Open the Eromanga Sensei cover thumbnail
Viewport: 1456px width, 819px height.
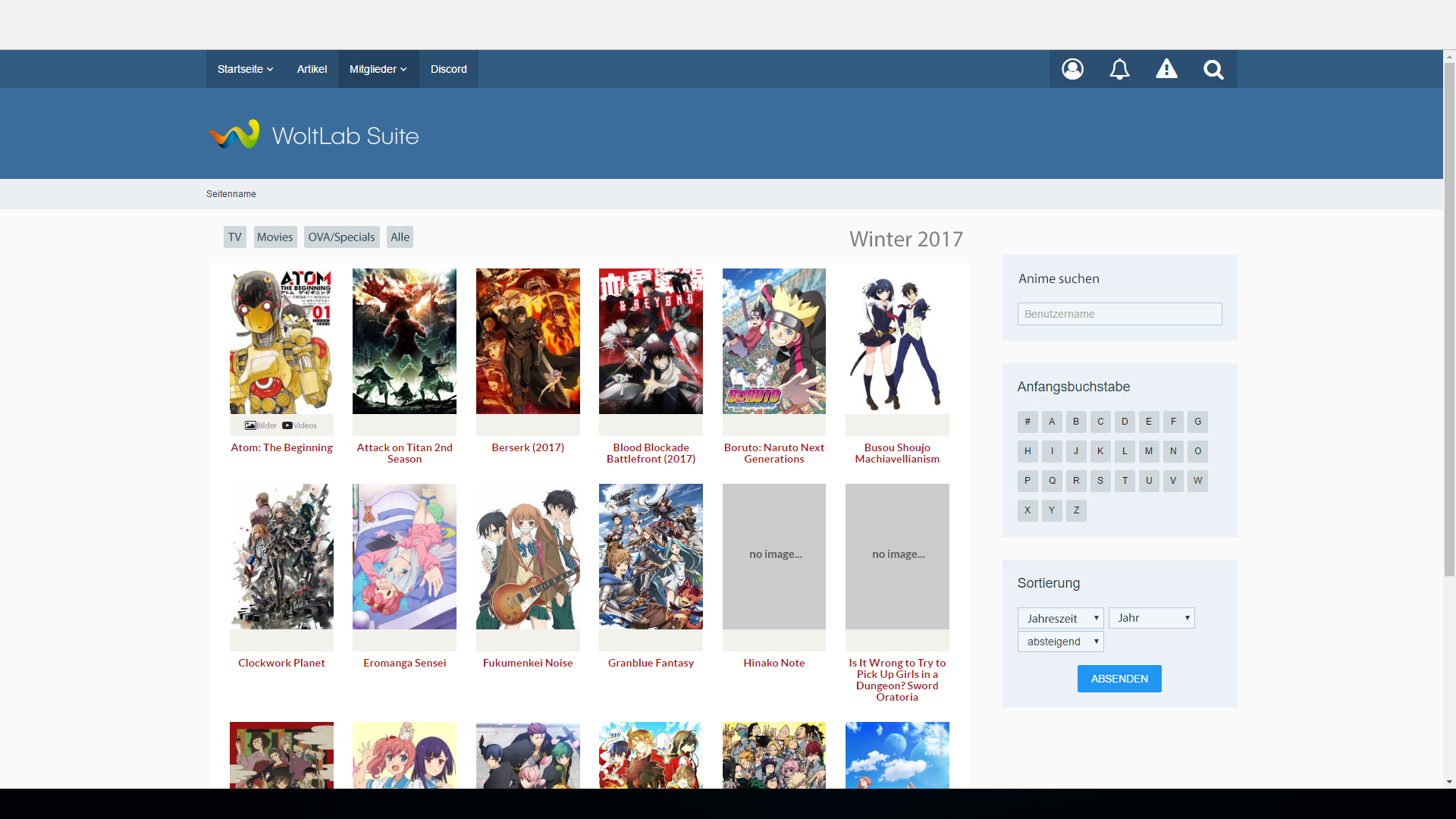point(404,557)
